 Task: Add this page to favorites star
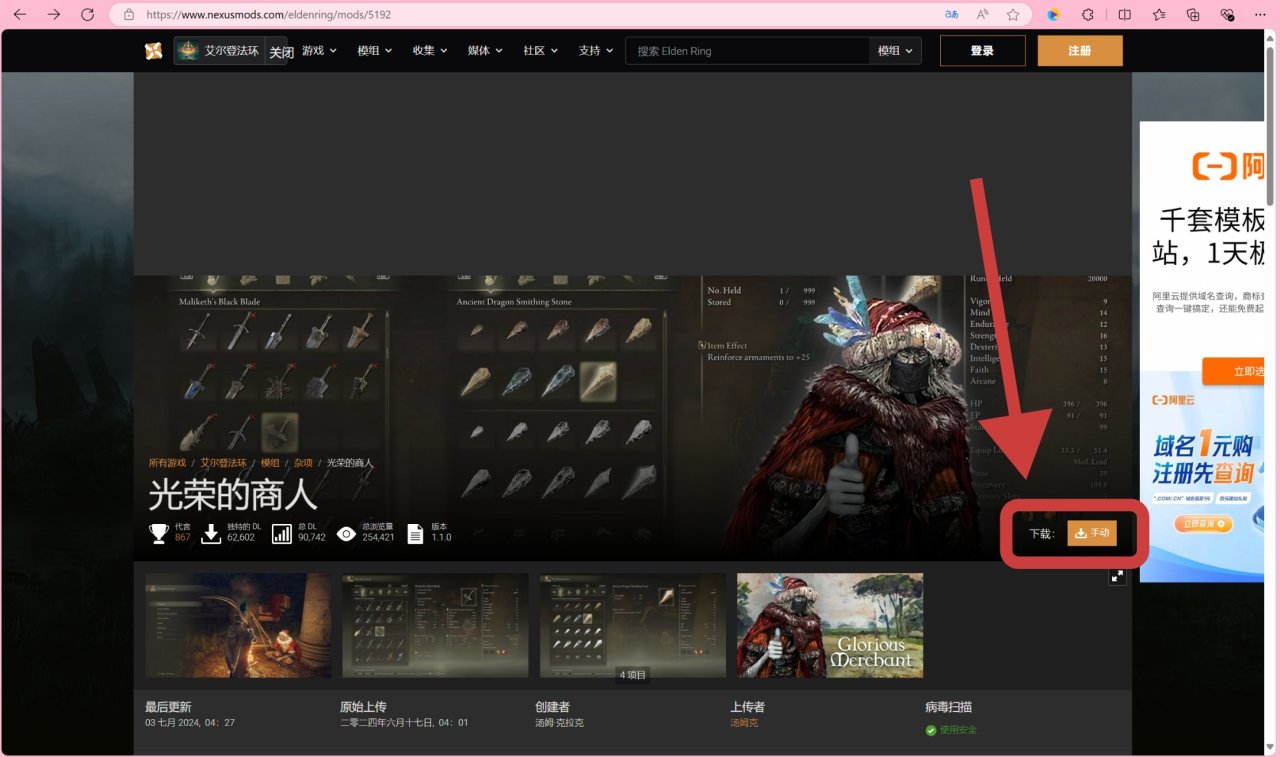point(1013,15)
